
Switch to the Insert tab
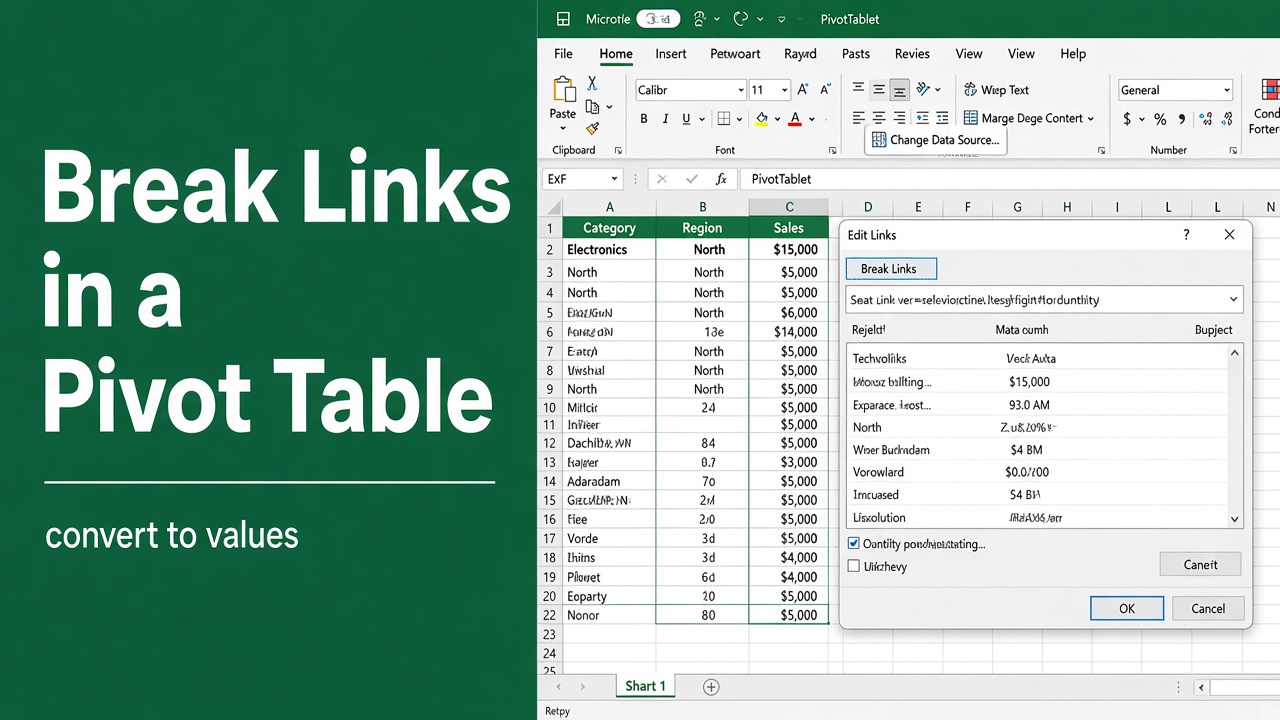point(671,54)
